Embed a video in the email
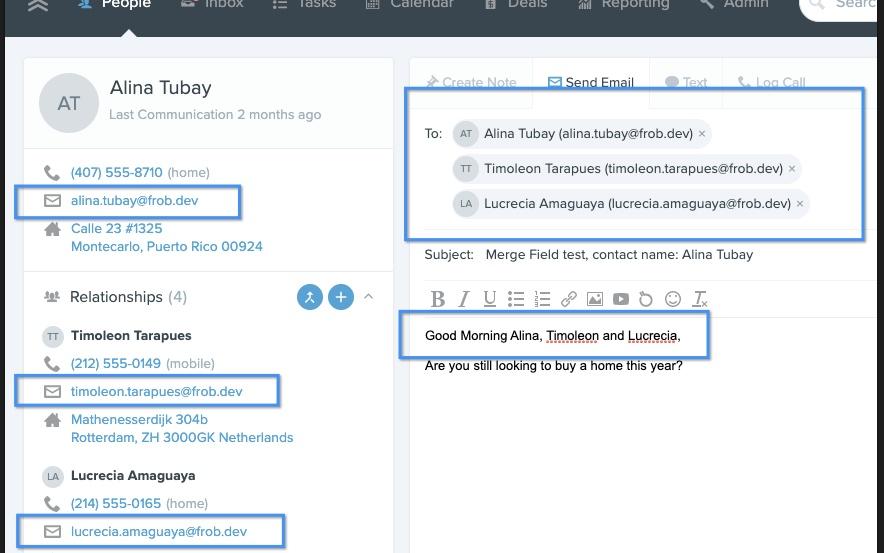The height and width of the screenshot is (553, 884). coord(620,299)
